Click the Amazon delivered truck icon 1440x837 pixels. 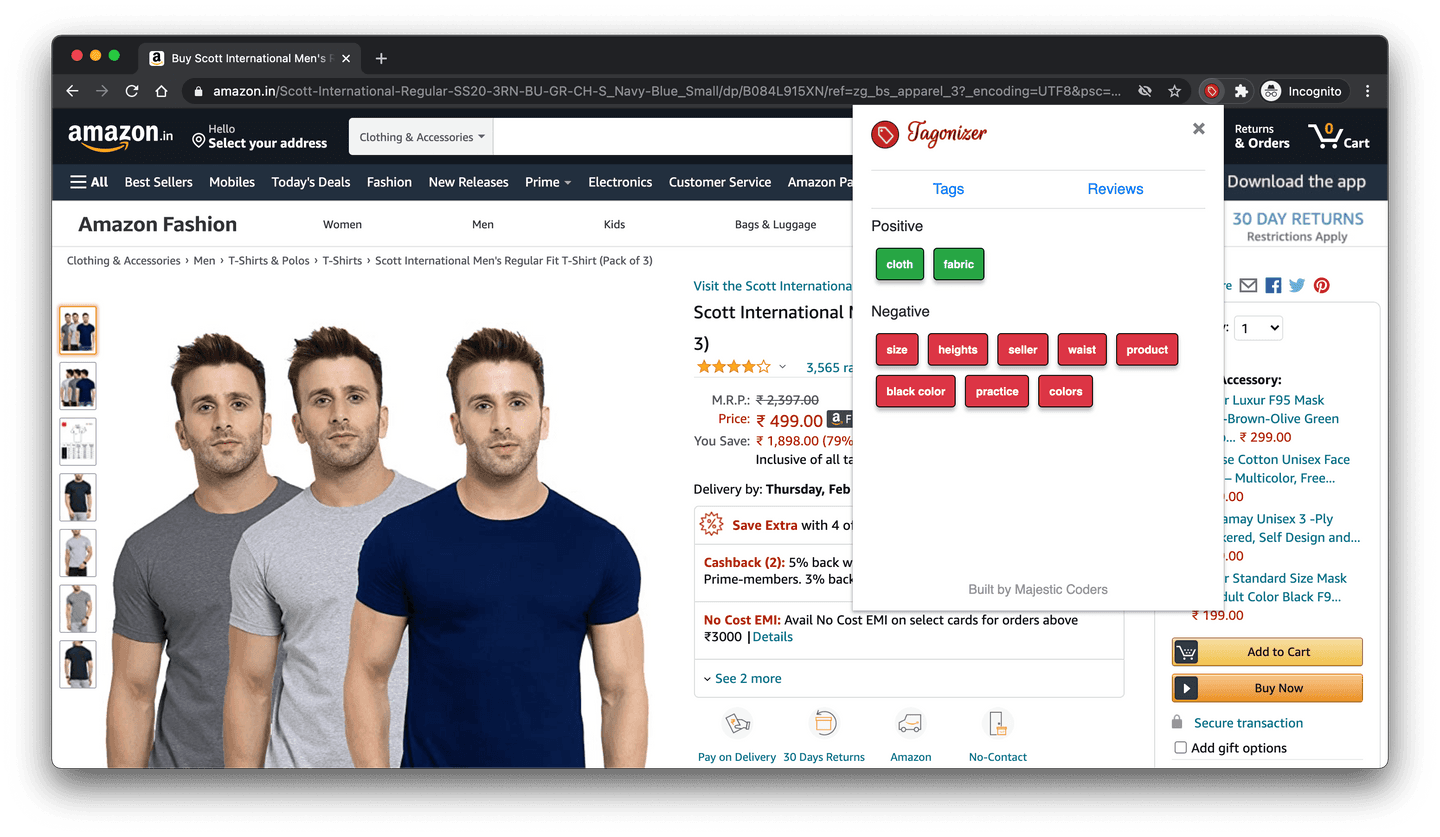click(x=910, y=723)
